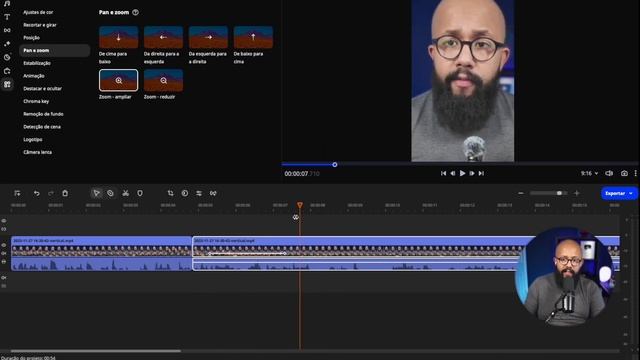The image size is (640, 360).
Task: Open color adjustments circle icon in toolbar
Action: tap(185, 193)
